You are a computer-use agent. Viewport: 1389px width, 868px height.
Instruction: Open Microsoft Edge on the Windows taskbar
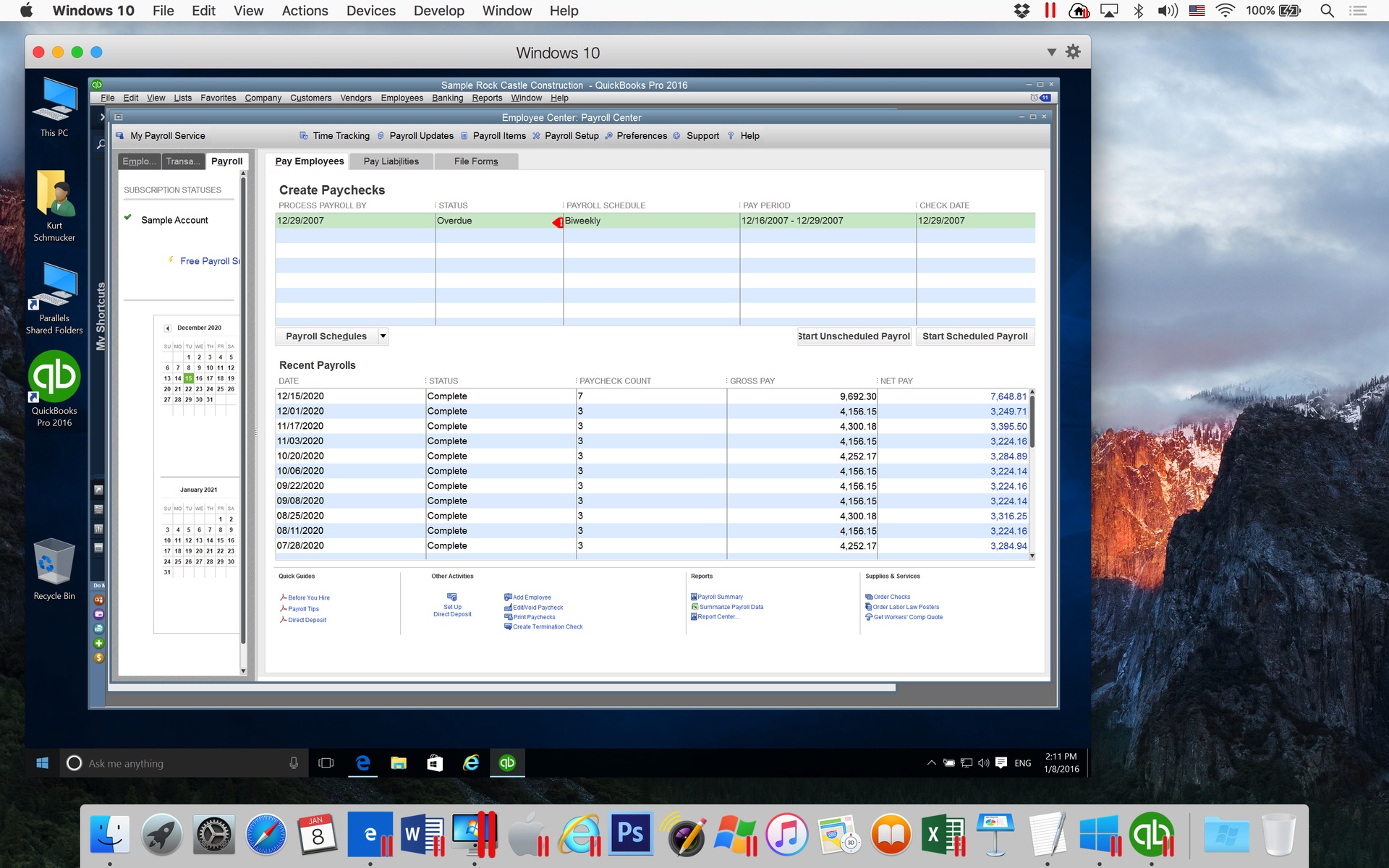coord(363,763)
